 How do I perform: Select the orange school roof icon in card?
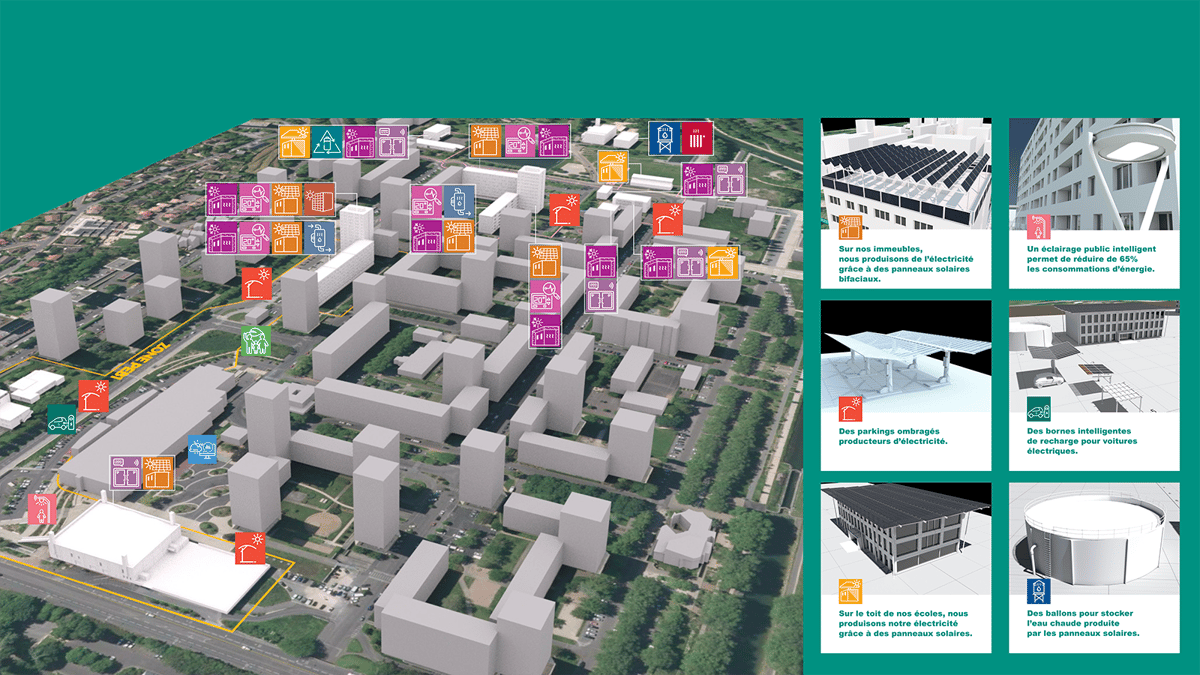click(x=851, y=591)
